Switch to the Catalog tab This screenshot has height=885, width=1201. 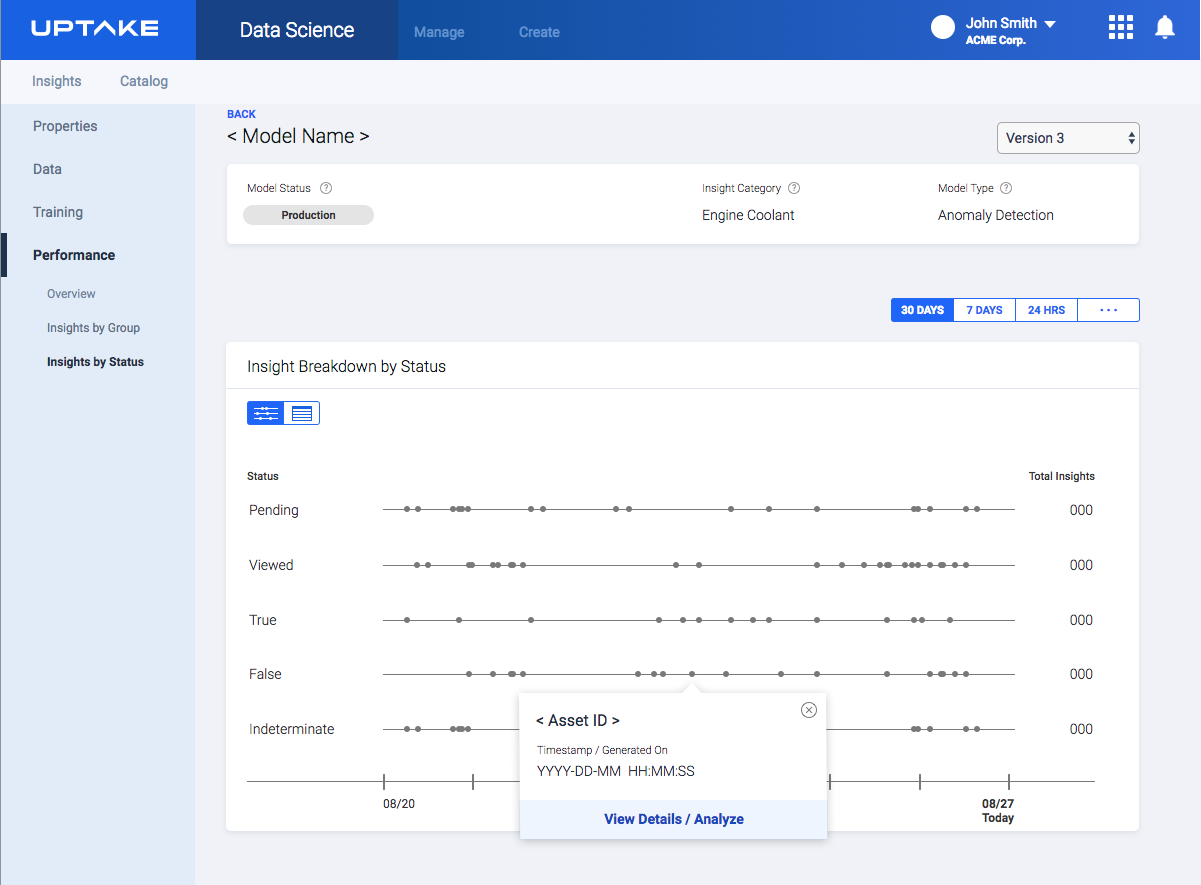click(144, 81)
